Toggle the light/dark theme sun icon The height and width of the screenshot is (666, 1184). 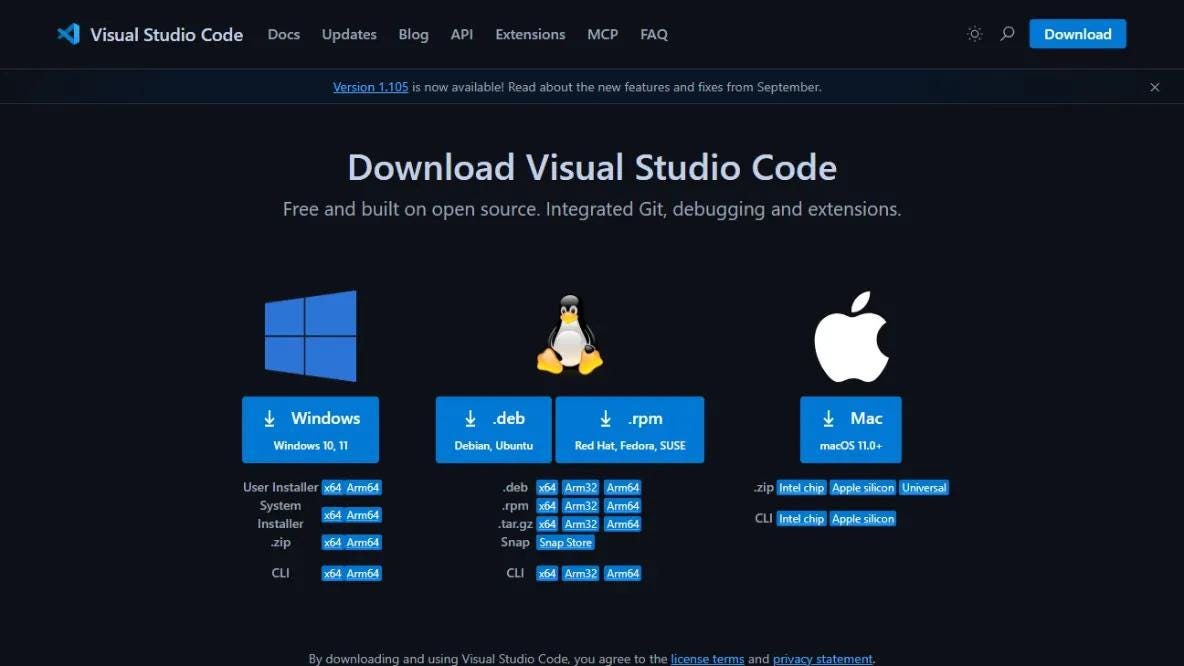pyautogui.click(x=974, y=34)
